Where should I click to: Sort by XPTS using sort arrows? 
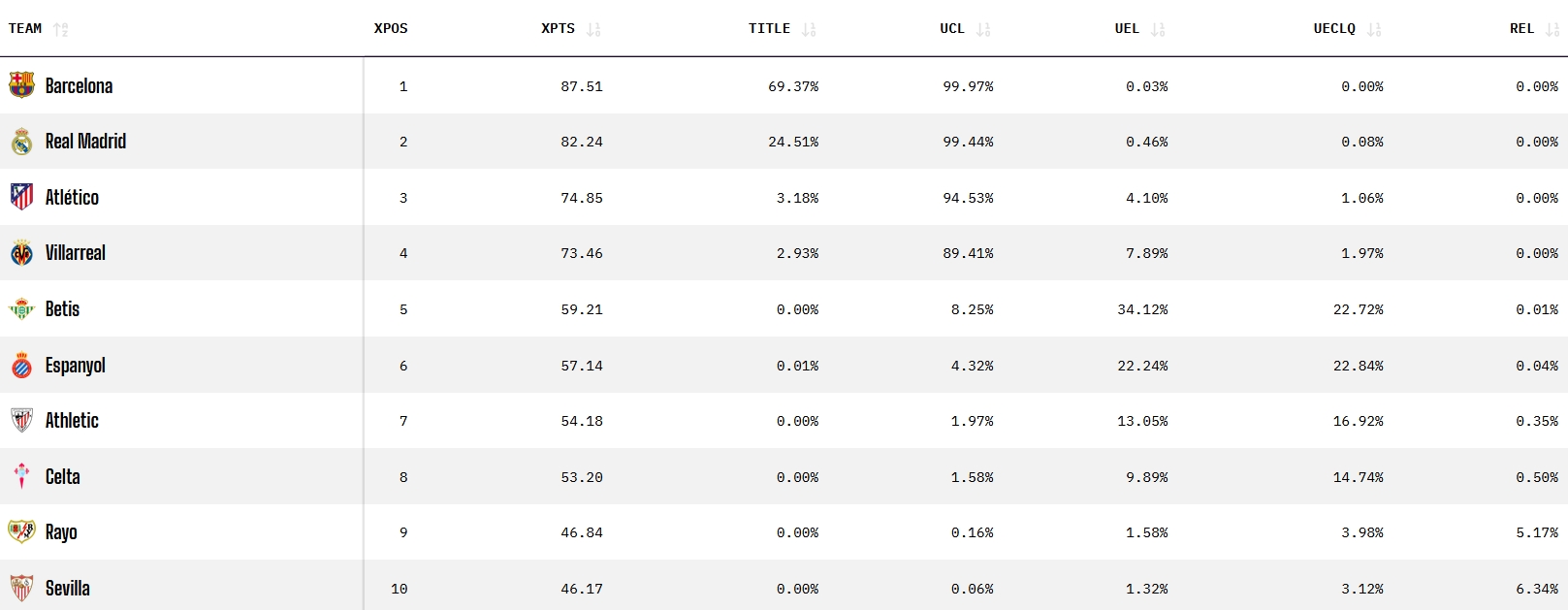593,29
